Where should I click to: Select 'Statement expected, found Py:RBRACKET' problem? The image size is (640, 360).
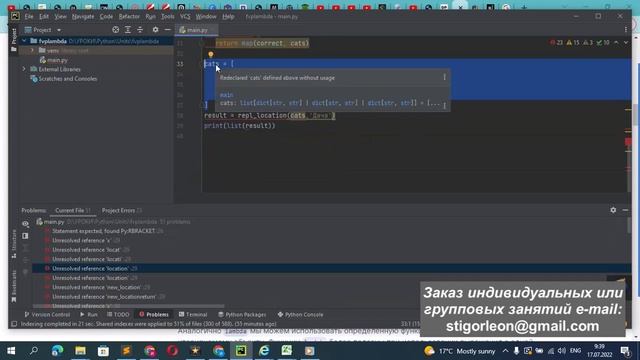104,231
